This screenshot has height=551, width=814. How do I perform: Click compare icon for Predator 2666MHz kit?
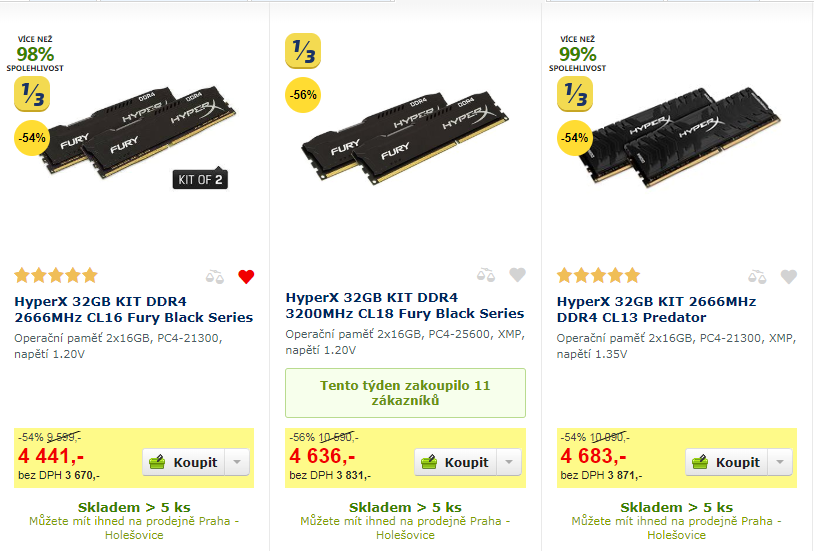coord(759,276)
